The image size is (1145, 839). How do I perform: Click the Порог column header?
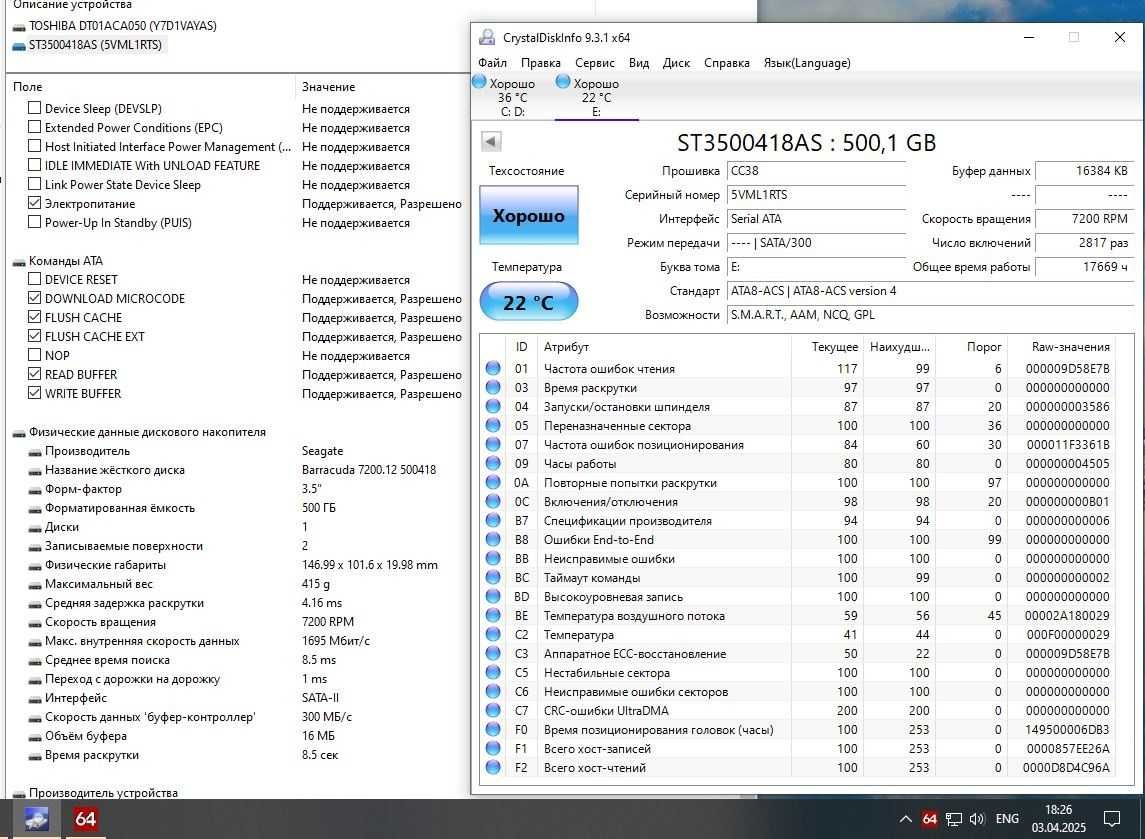[984, 346]
